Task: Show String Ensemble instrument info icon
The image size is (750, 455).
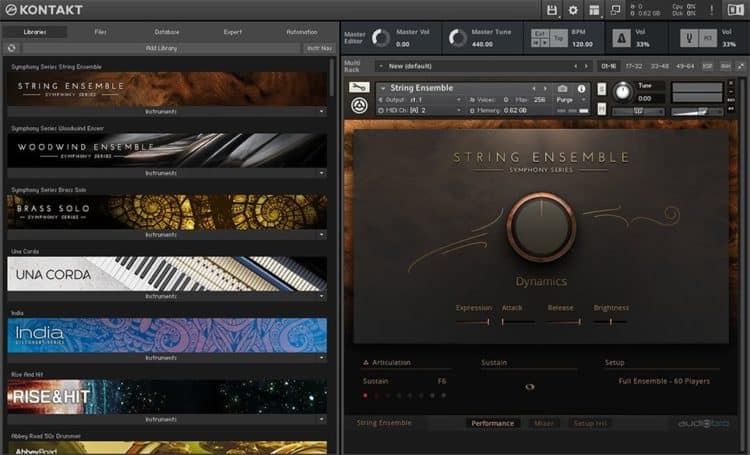Action: [x=581, y=89]
